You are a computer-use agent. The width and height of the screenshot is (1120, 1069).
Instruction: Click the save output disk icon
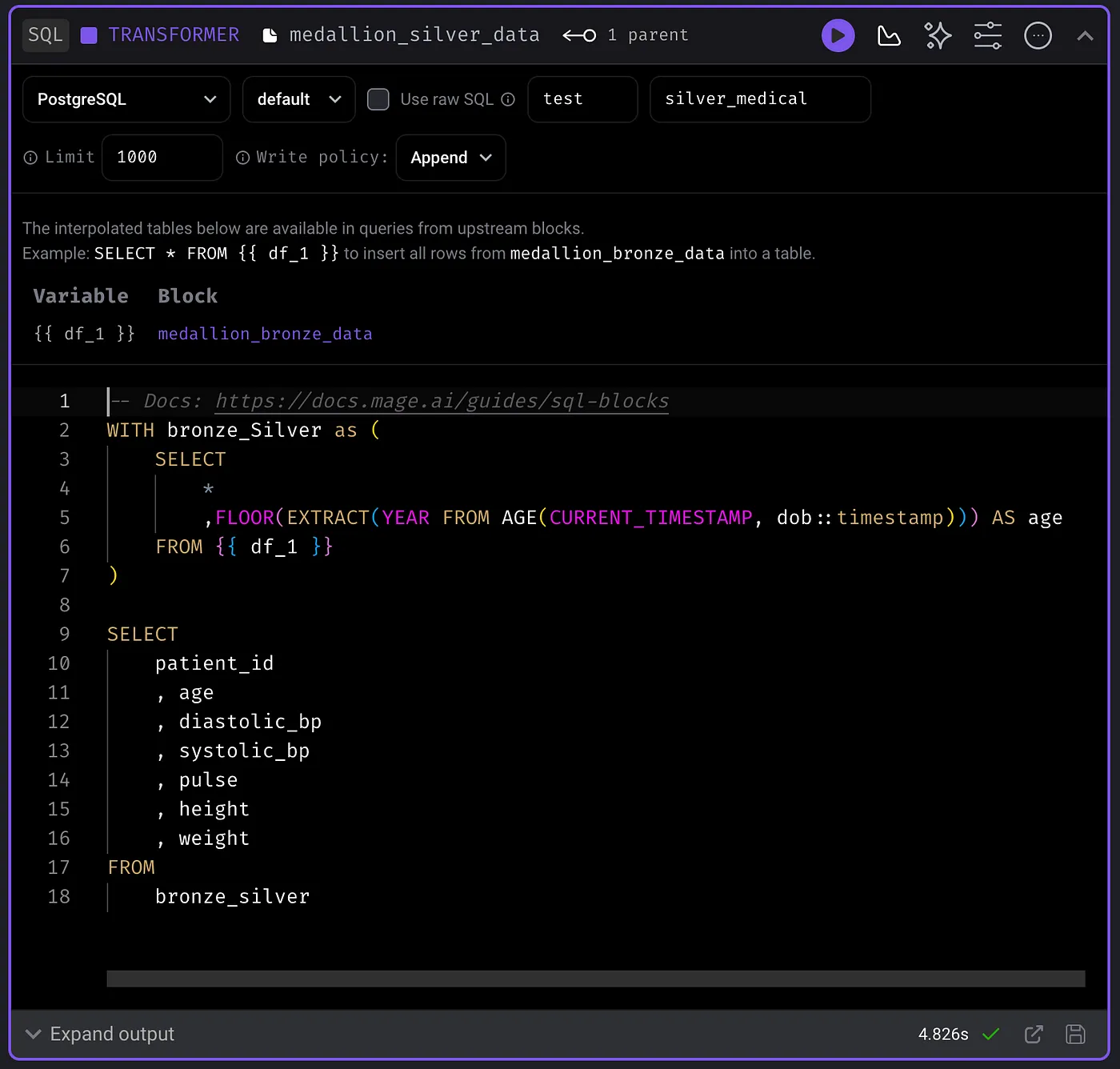(x=1075, y=1034)
